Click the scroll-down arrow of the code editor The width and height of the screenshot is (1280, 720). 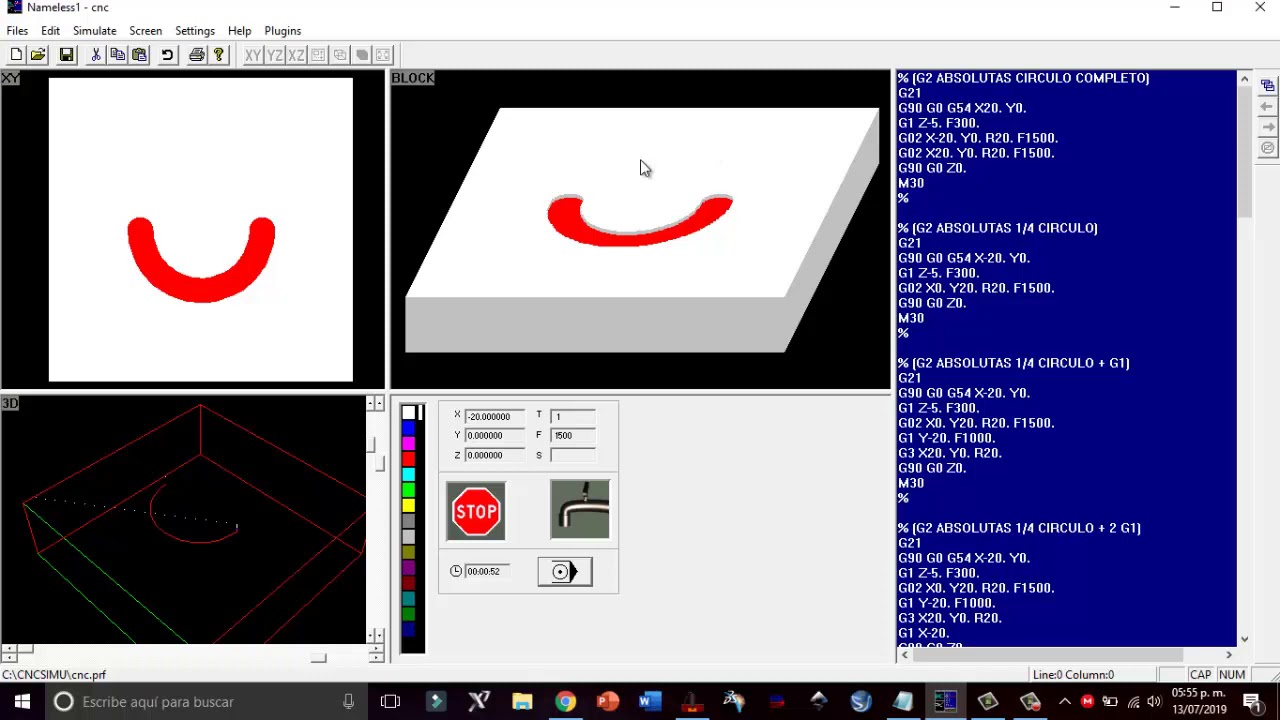coord(1244,639)
